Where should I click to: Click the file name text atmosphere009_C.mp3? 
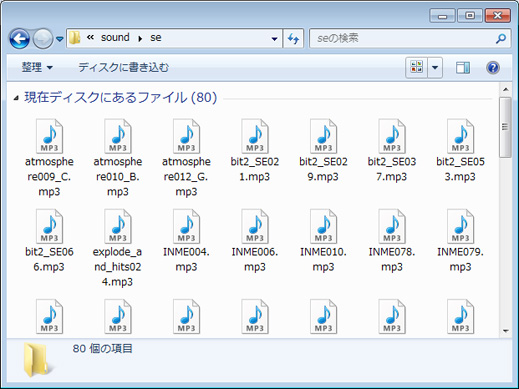49,177
